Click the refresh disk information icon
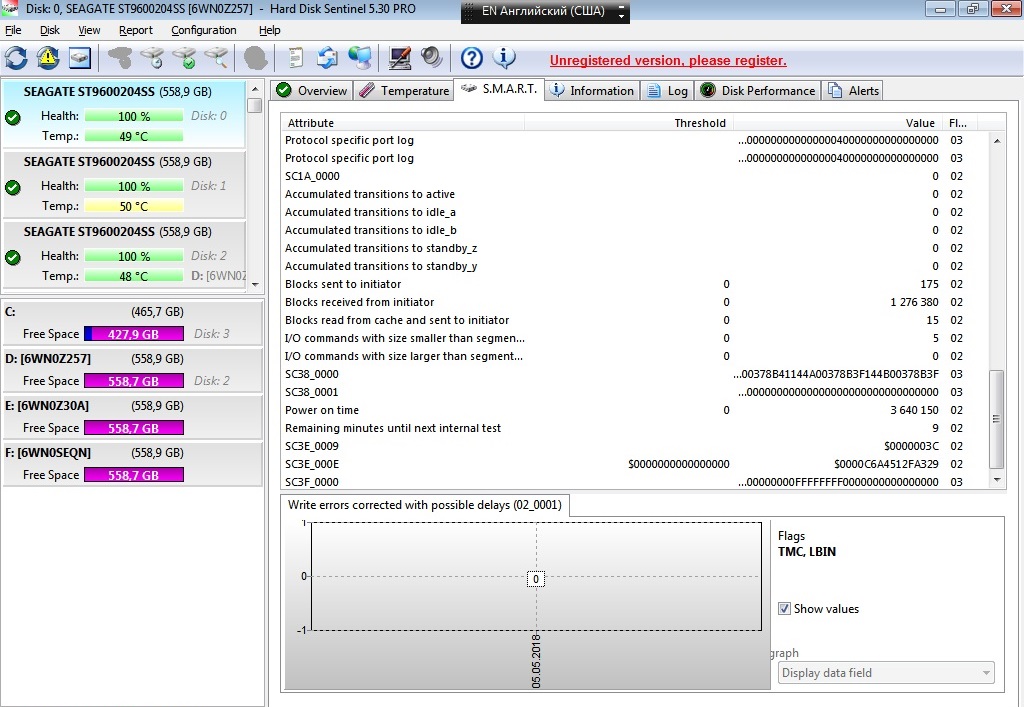This screenshot has height=707, width=1024. [16, 58]
